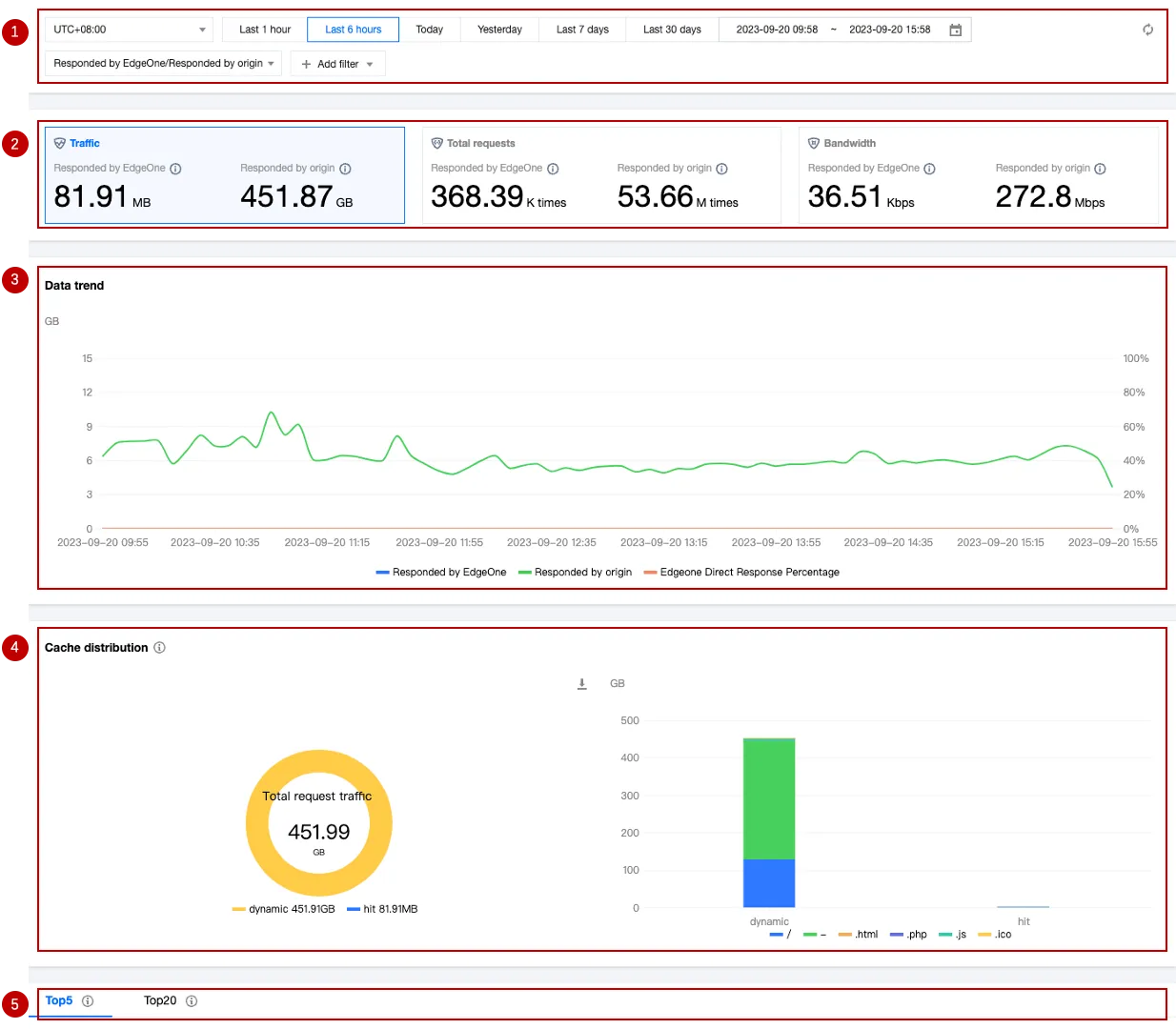Click info icon next to Cache distribution
The height and width of the screenshot is (1029, 1176).
pyautogui.click(x=159, y=648)
